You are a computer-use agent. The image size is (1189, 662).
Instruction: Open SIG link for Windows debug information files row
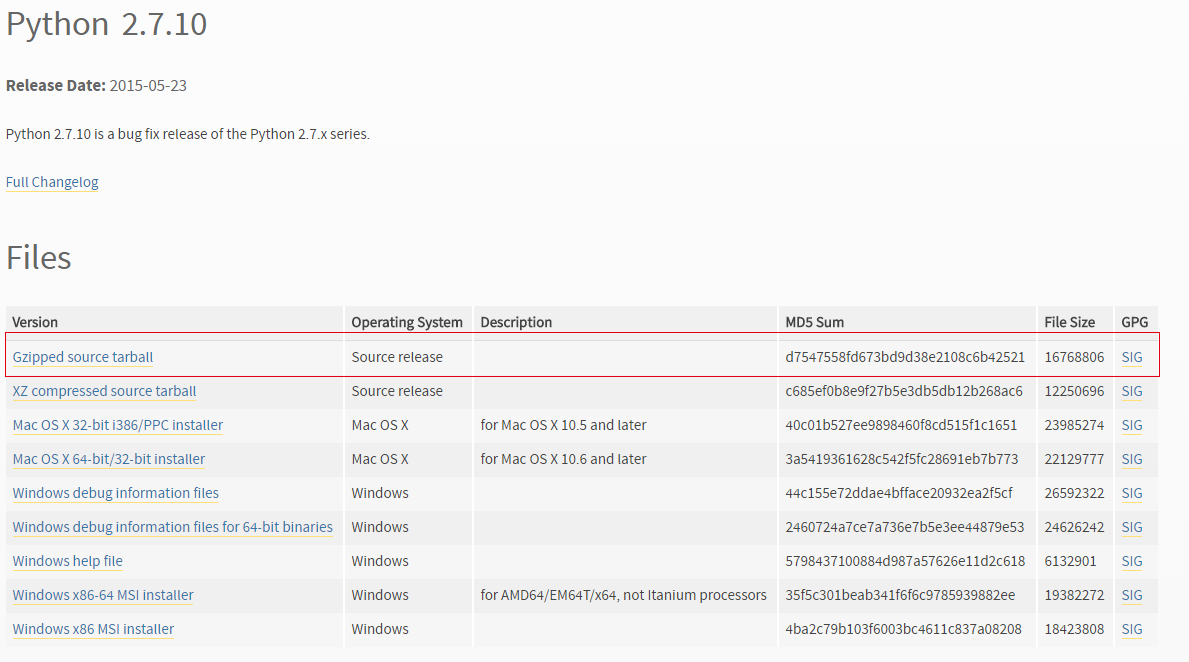(1131, 494)
